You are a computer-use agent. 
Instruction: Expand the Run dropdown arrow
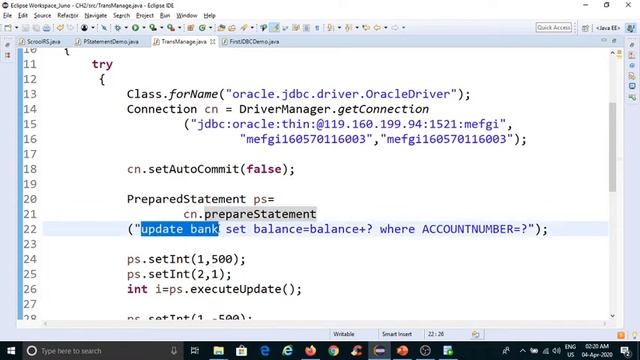point(144,28)
